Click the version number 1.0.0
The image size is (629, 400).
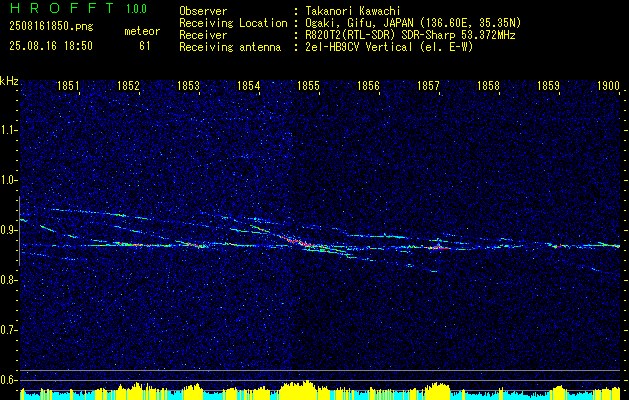[x=136, y=9]
